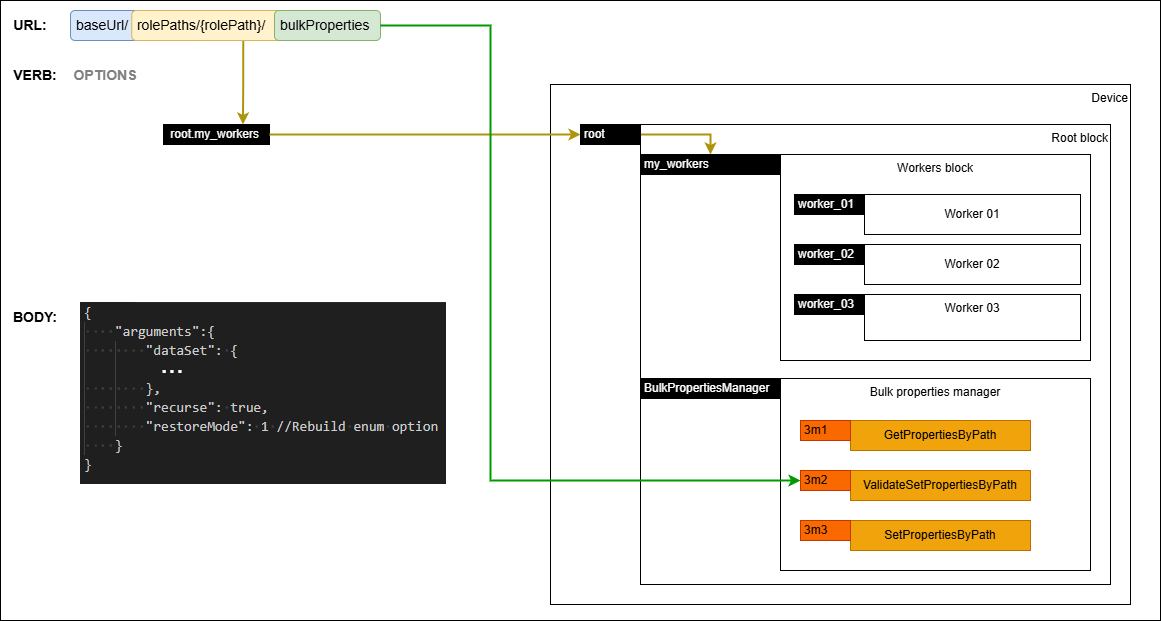Select the root.my_workers label box

click(x=216, y=135)
